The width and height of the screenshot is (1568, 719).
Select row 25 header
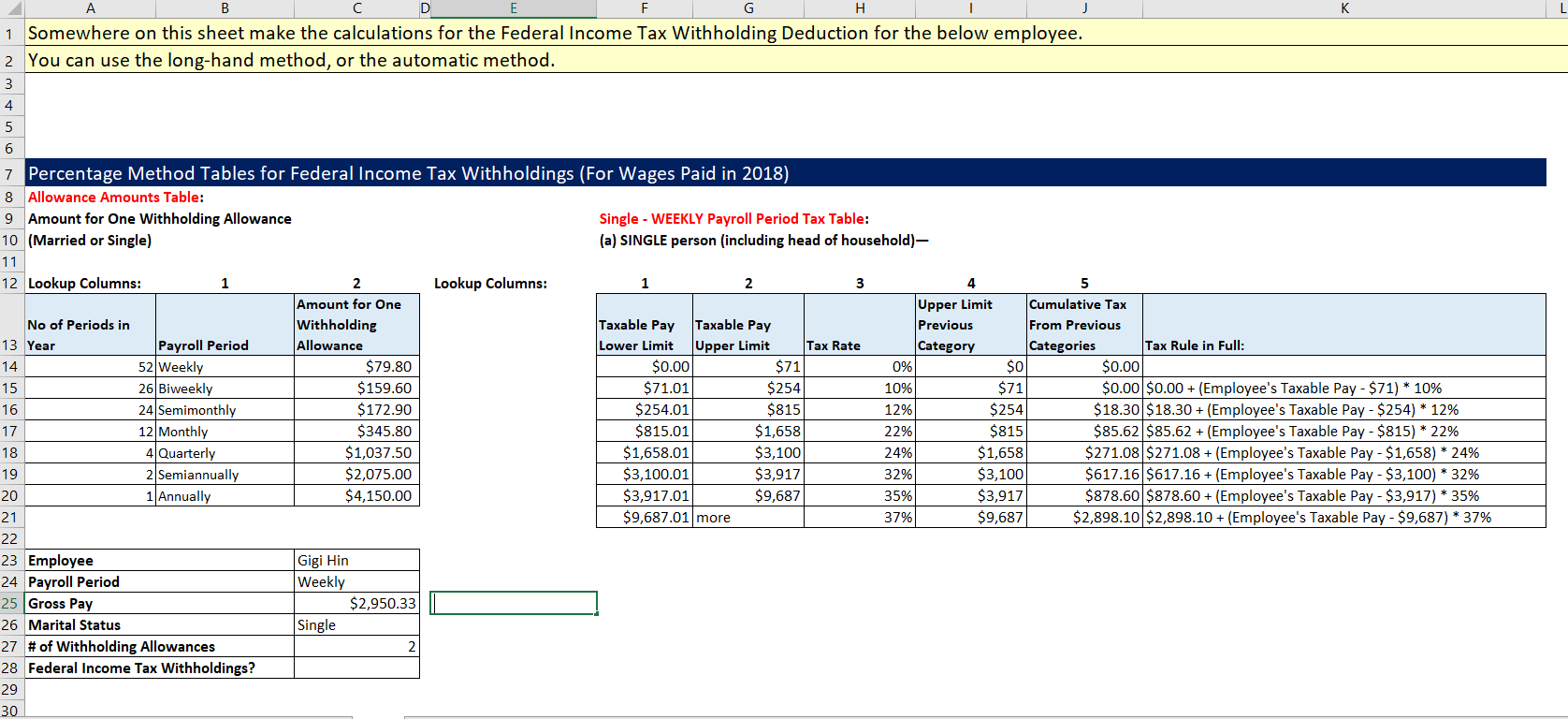[x=10, y=603]
